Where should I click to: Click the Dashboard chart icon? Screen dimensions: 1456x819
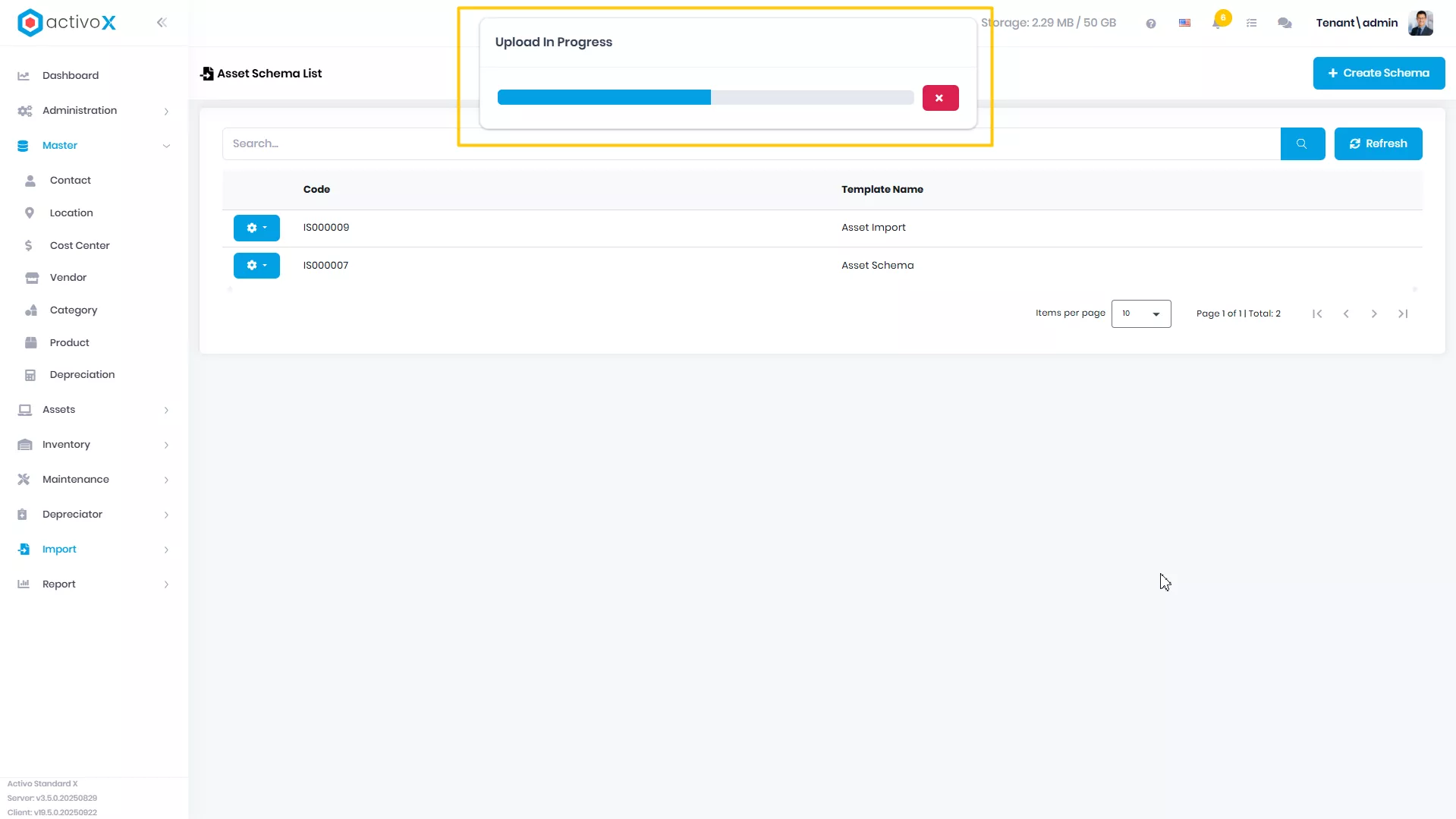[x=24, y=76]
